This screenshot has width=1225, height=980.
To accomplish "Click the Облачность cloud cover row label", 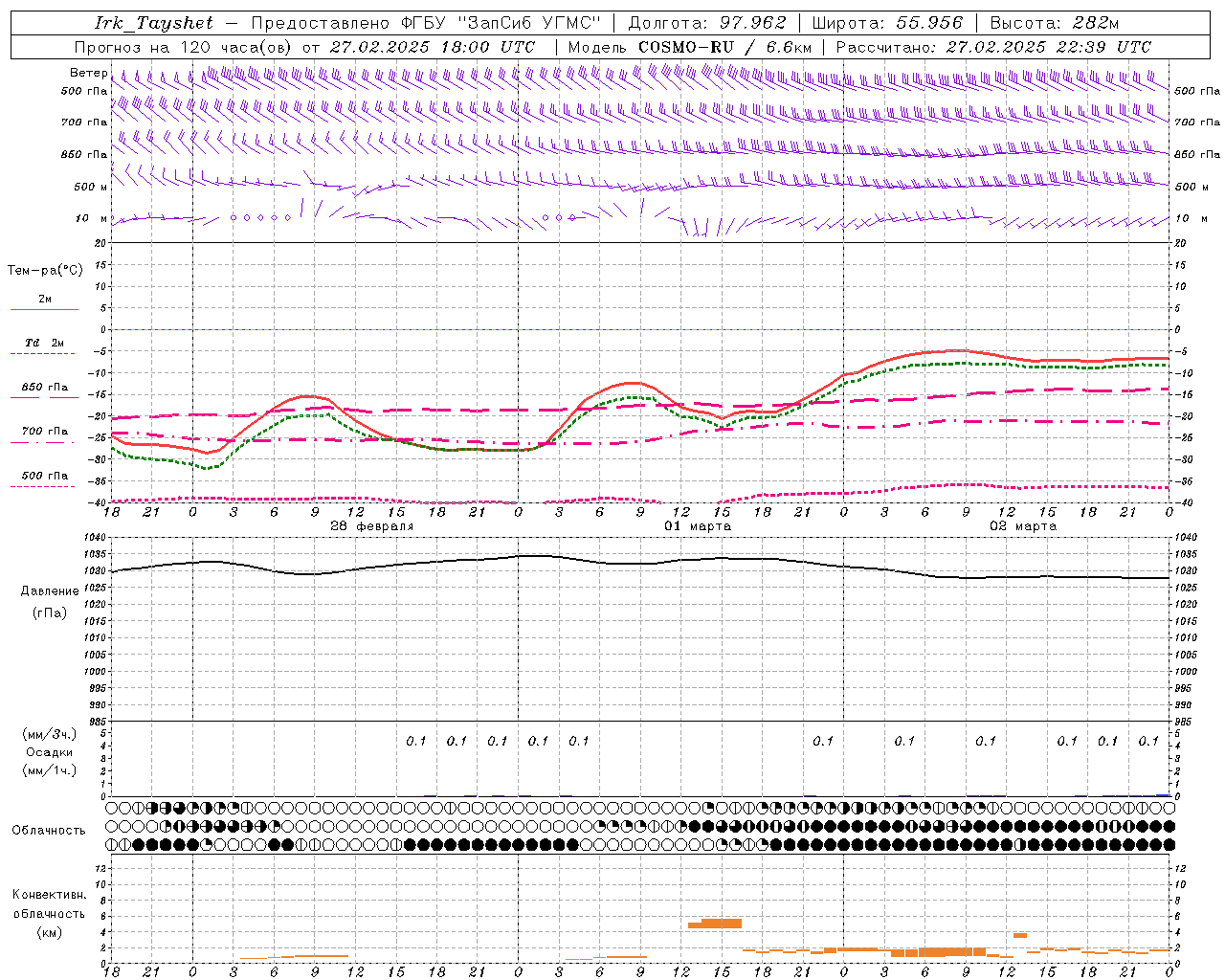I will tap(49, 830).
